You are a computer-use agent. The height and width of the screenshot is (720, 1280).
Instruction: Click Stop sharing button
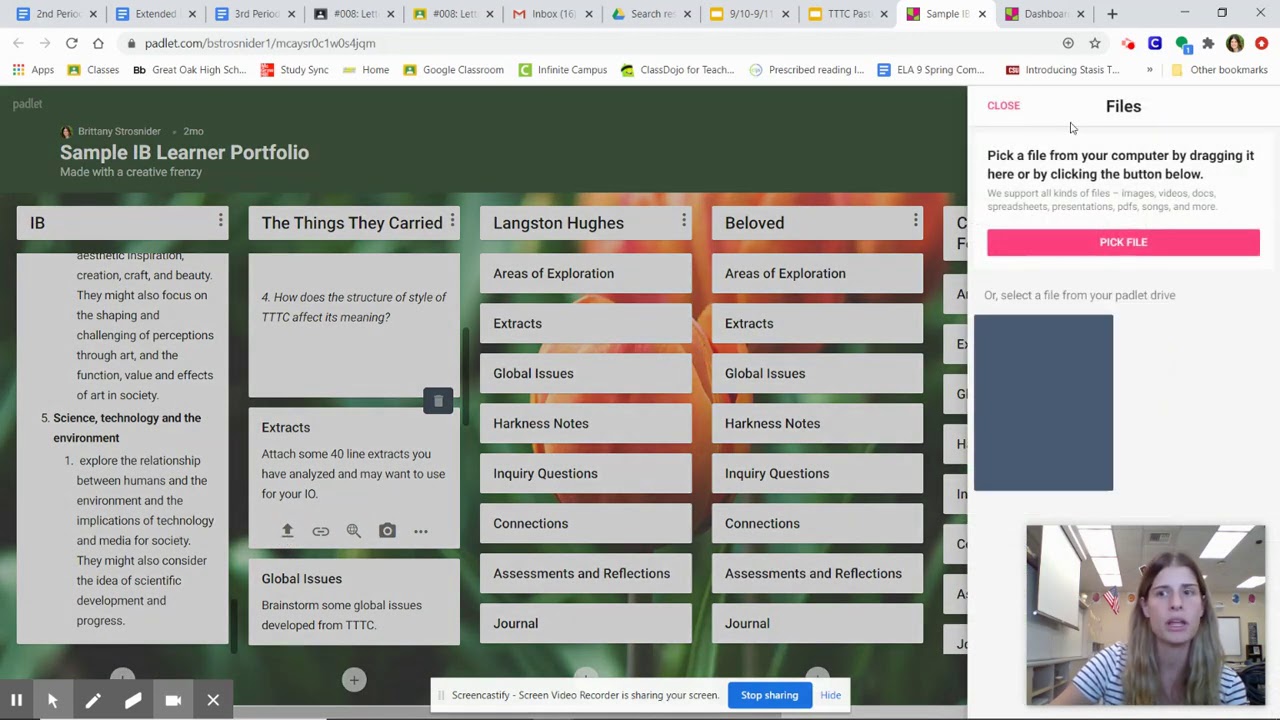click(769, 695)
